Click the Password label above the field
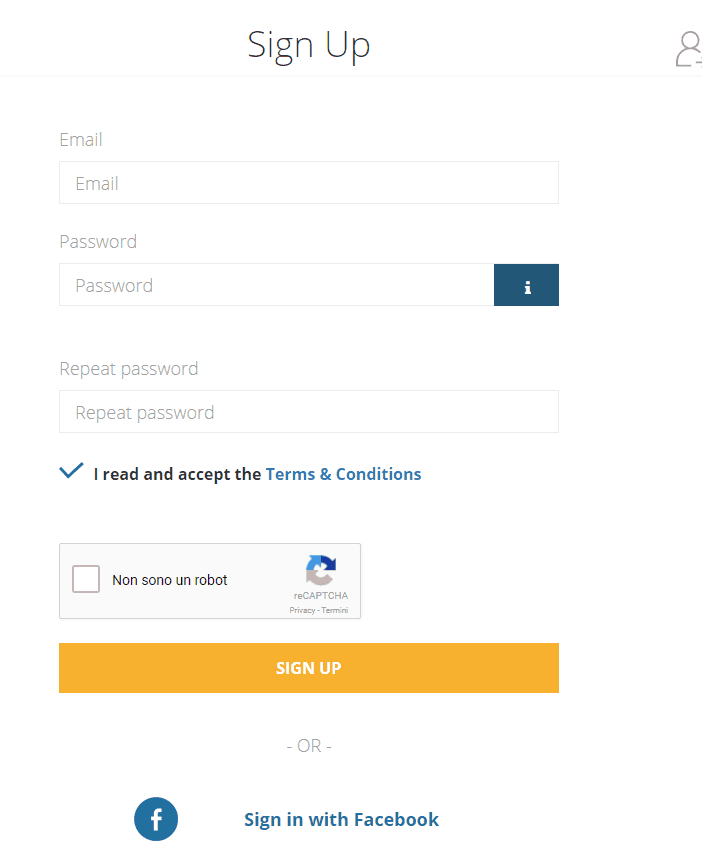Image resolution: width=702 pixels, height=845 pixels. click(98, 241)
